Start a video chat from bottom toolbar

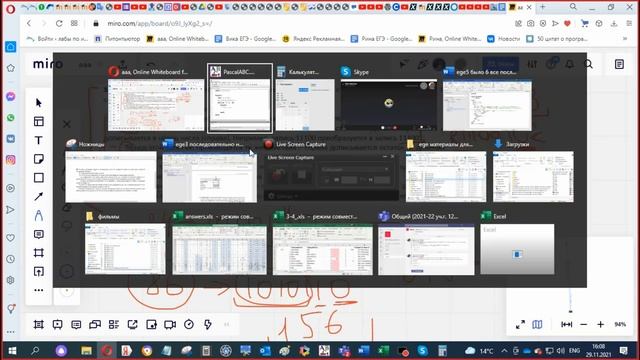170,324
